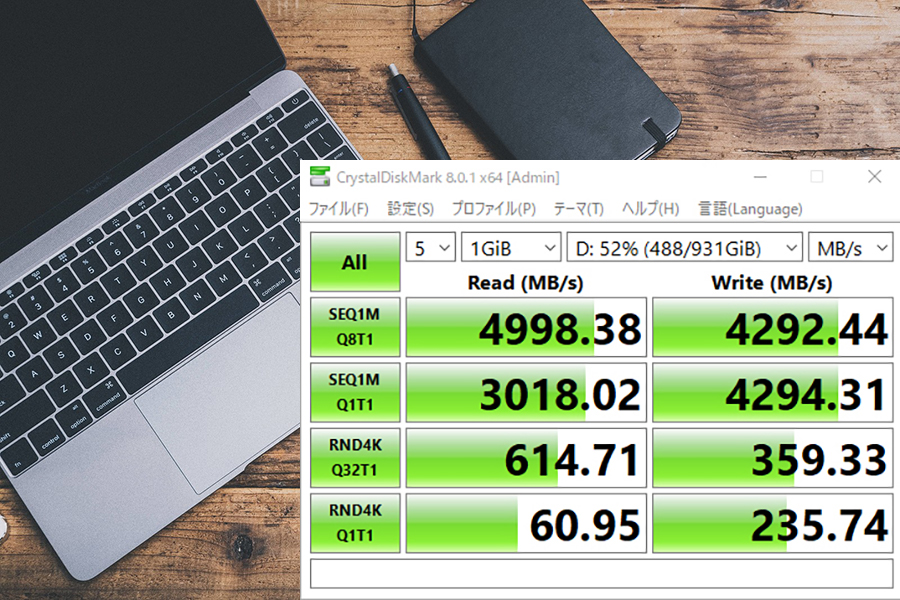Open the ヘルプ(H) menu

click(x=651, y=208)
